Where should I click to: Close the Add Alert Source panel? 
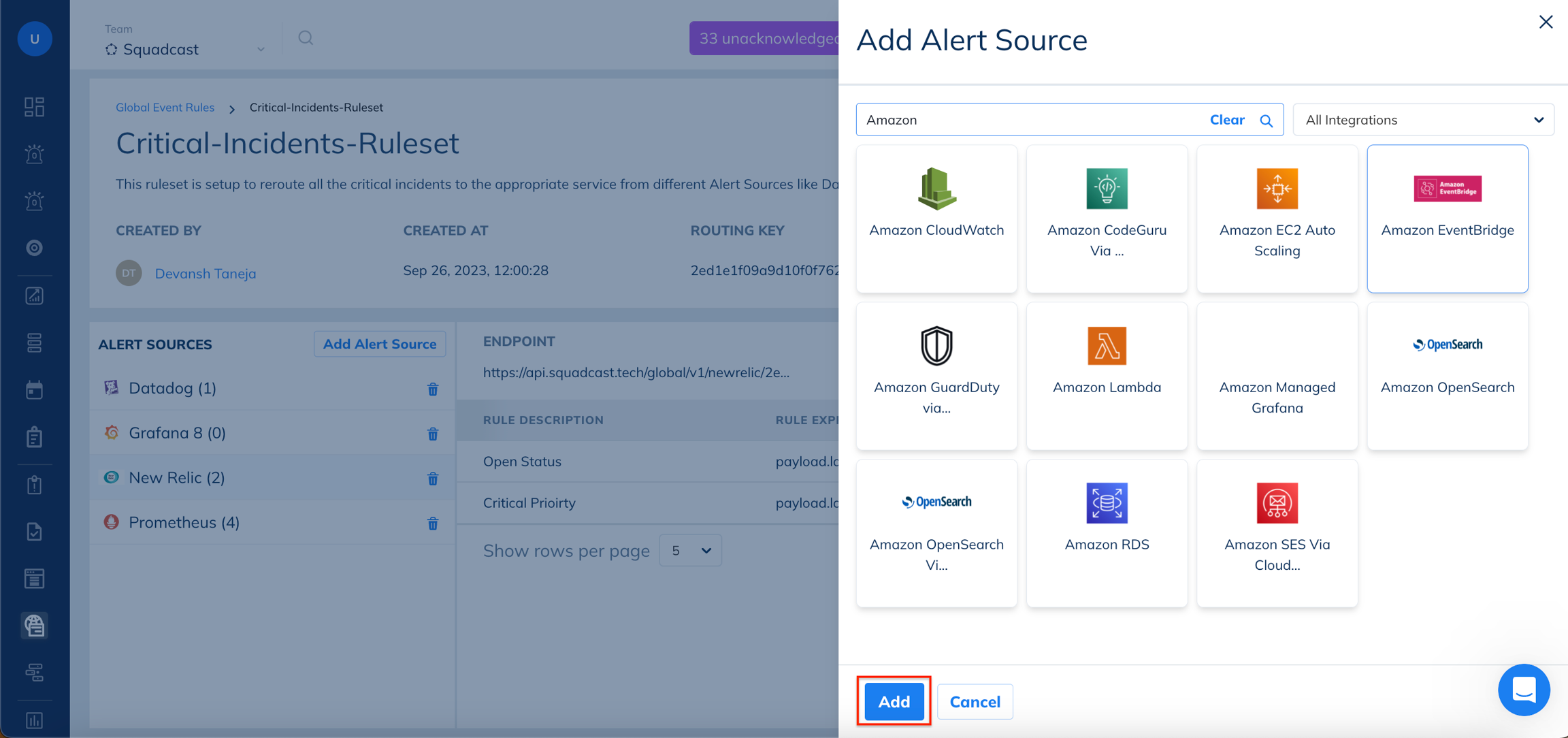click(x=1546, y=22)
